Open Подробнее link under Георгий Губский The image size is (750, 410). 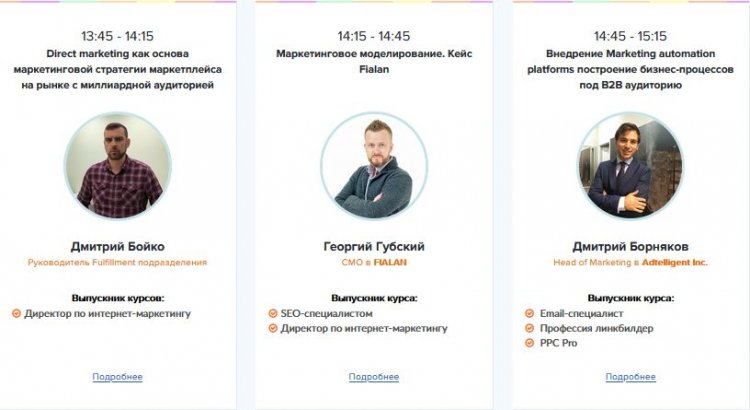click(374, 377)
